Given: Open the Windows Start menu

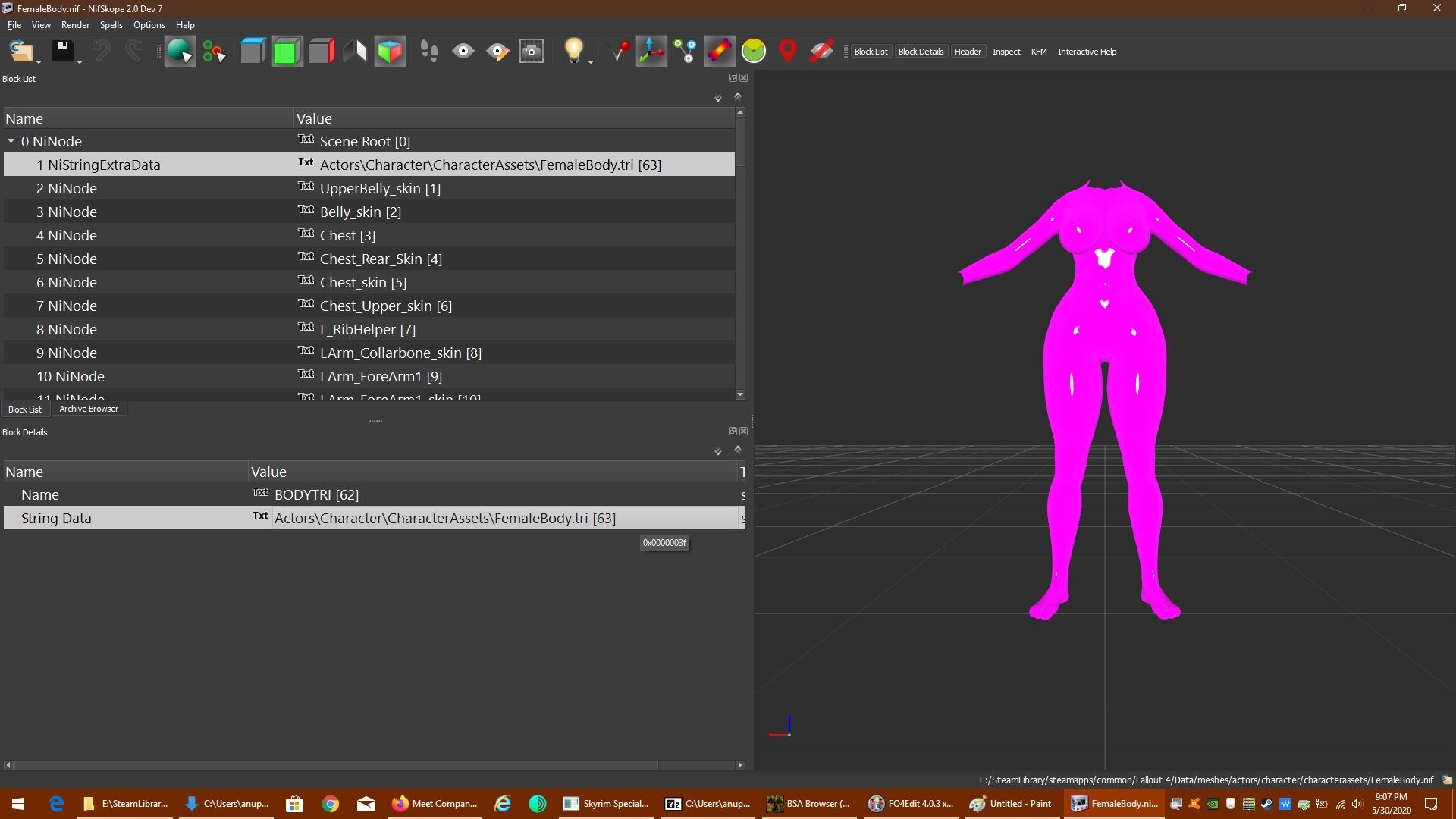Looking at the screenshot, I should [18, 804].
